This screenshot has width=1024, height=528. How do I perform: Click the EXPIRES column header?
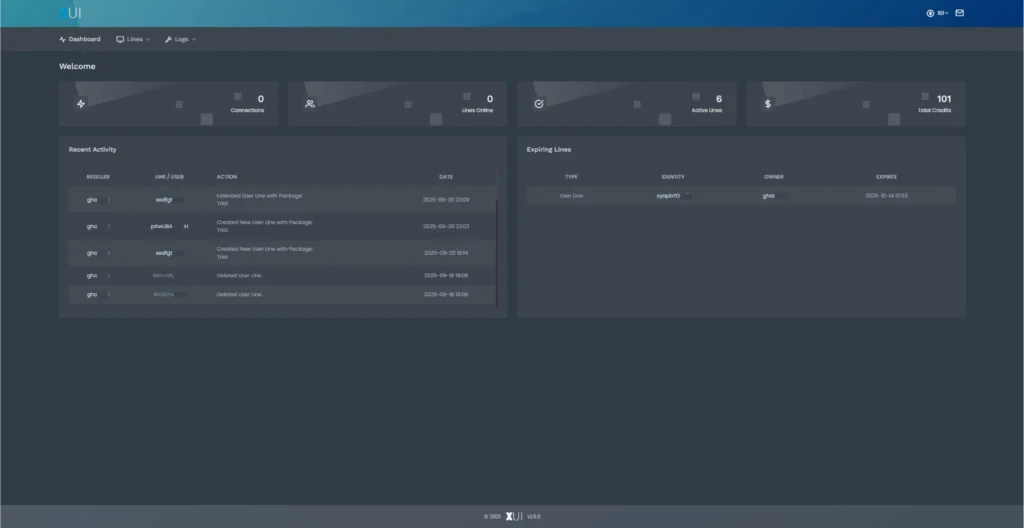[x=886, y=177]
